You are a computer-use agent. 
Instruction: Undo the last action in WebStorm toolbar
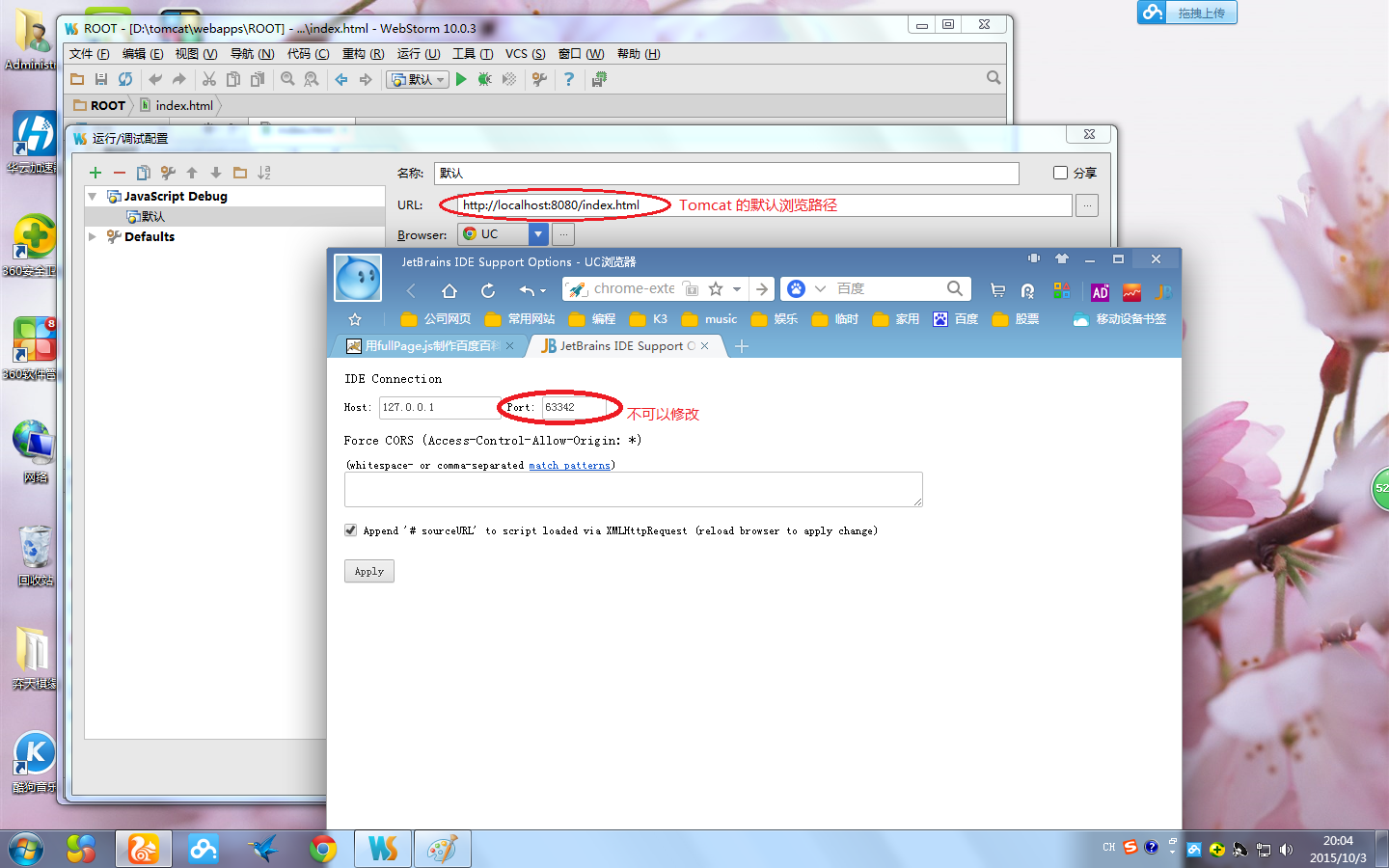155,79
